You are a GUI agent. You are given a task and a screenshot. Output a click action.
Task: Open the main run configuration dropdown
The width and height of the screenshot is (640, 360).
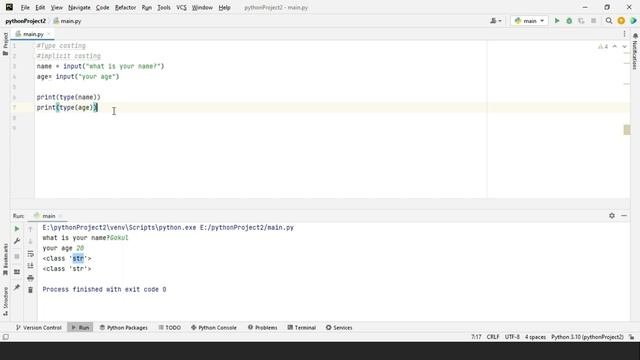click(x=529, y=21)
